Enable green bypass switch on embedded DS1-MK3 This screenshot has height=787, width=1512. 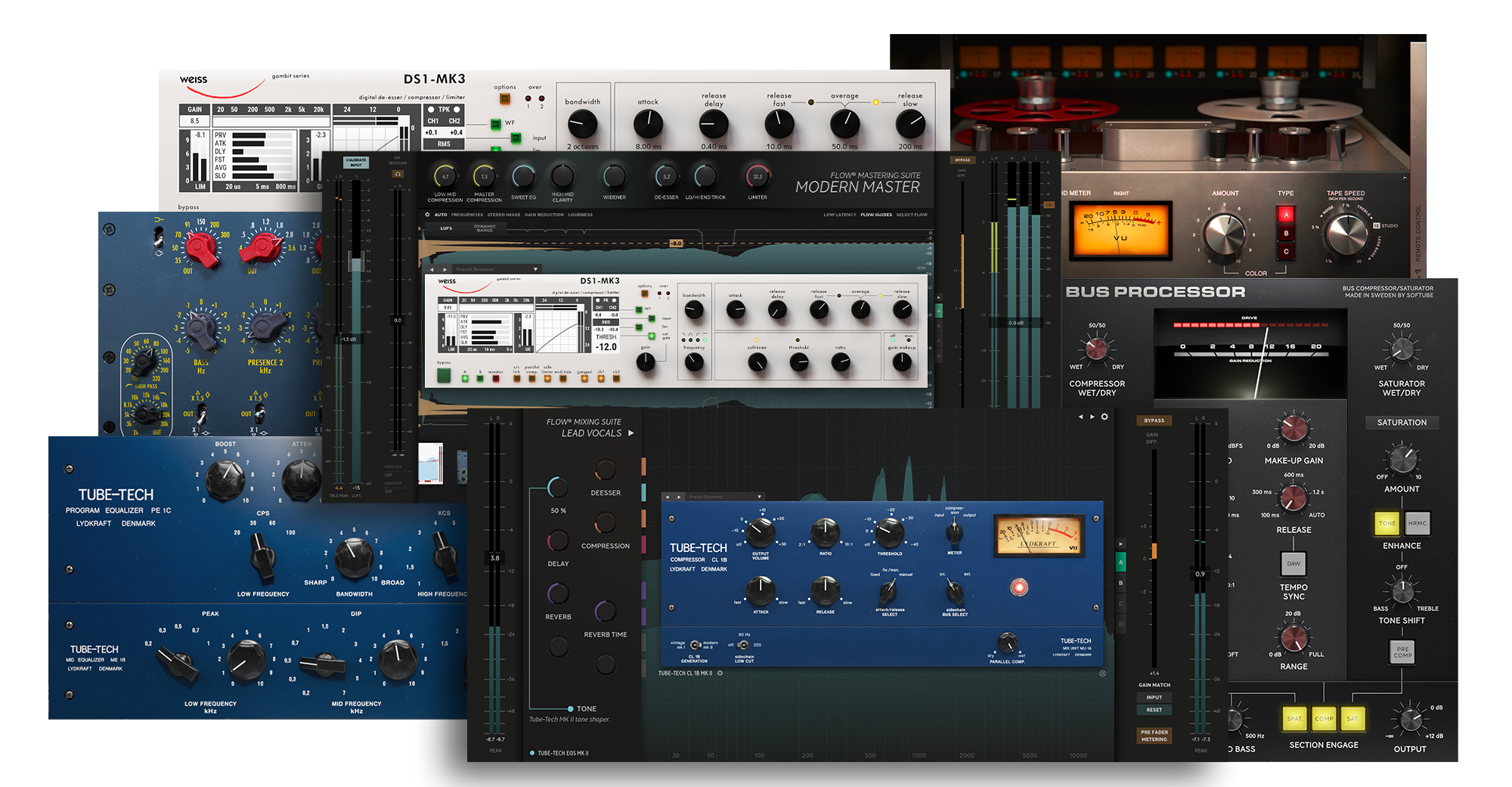coord(444,375)
